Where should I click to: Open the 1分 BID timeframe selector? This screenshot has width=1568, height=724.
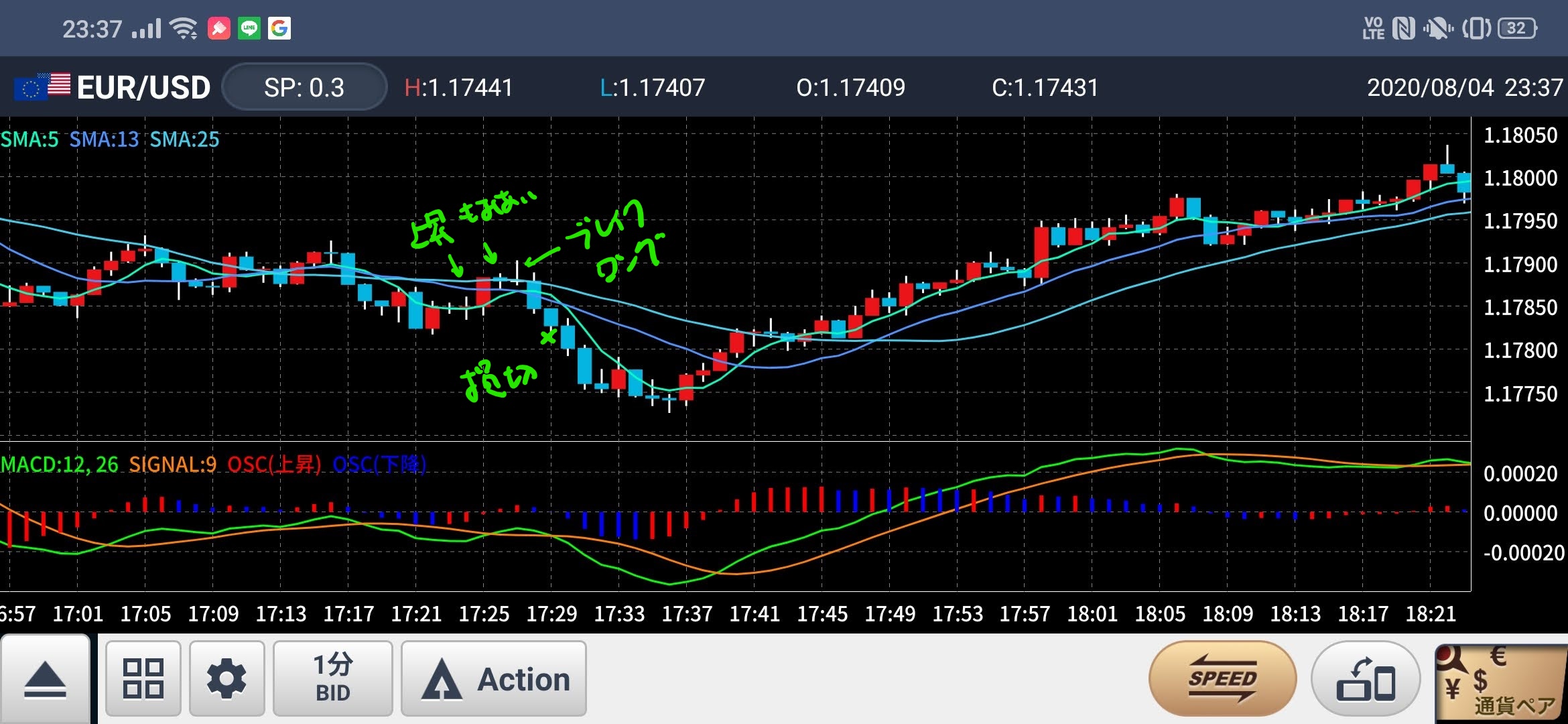pyautogui.click(x=332, y=678)
